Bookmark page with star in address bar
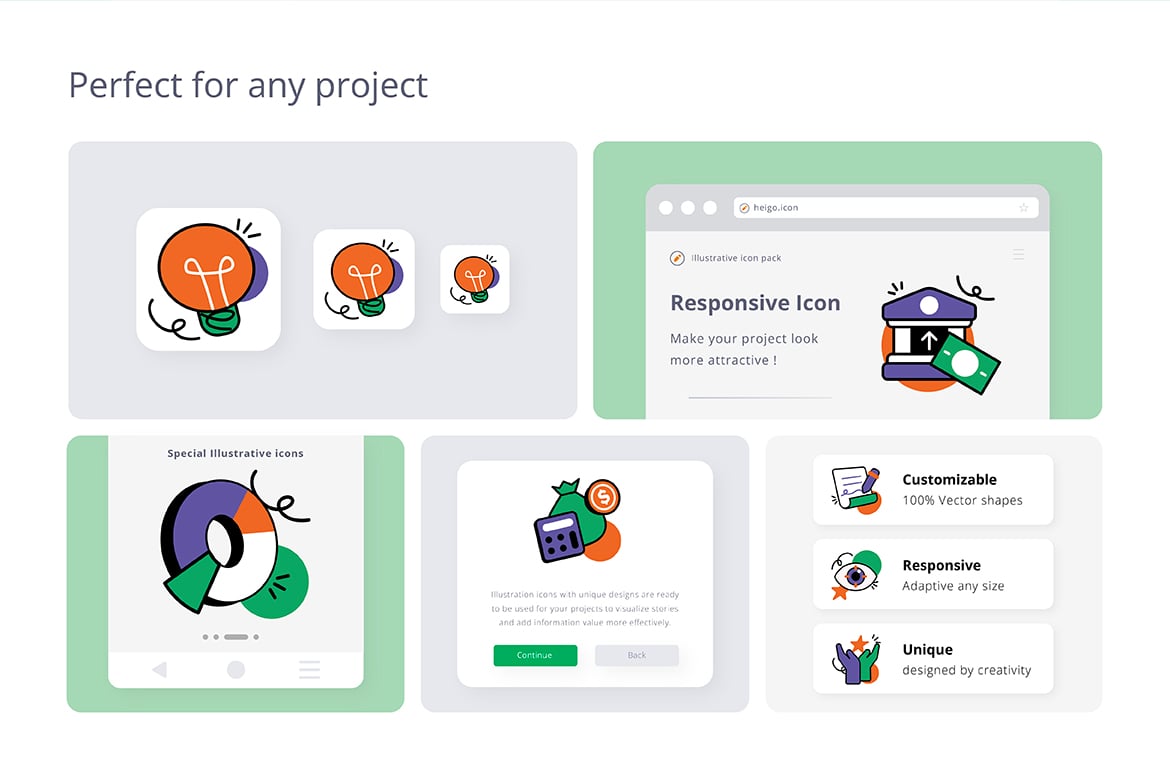This screenshot has width=1170, height=780. 1024,208
